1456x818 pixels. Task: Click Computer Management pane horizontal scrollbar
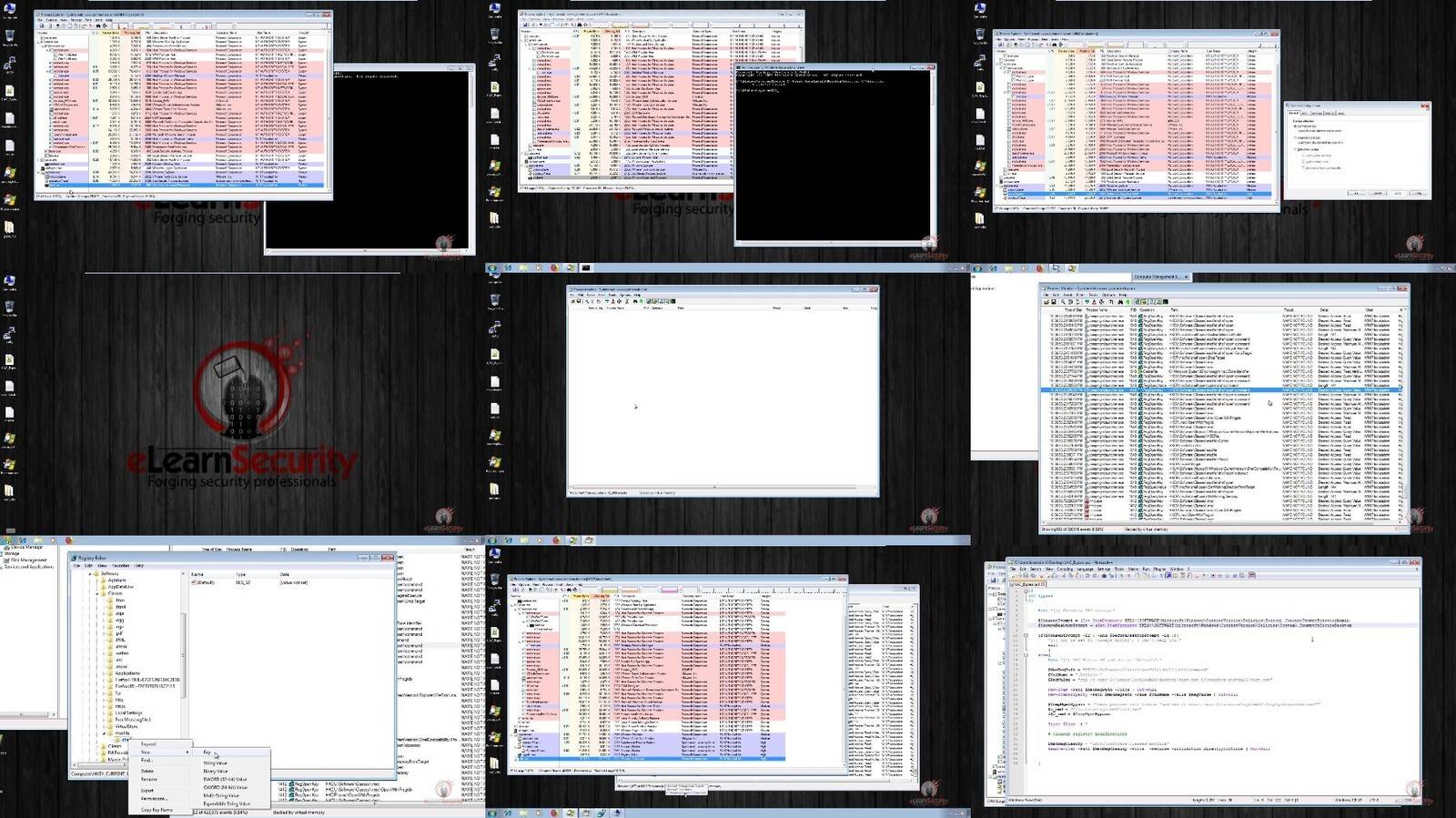pos(27,715)
